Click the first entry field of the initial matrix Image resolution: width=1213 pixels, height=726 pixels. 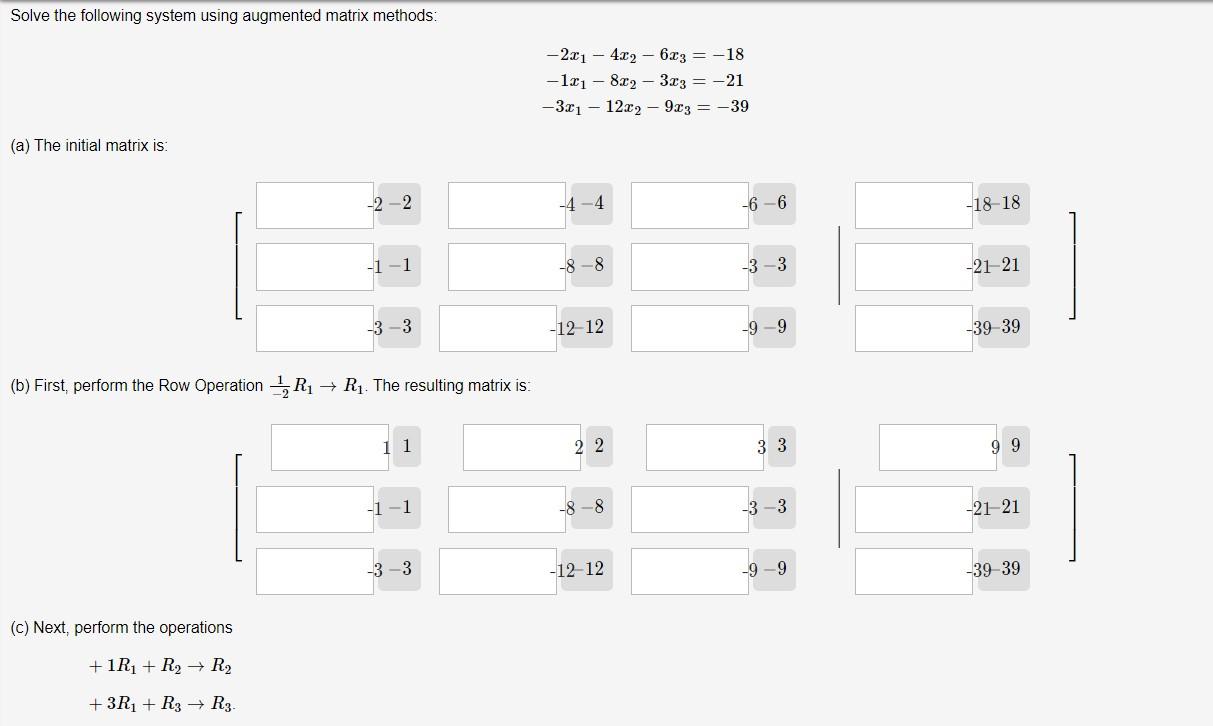tap(313, 204)
